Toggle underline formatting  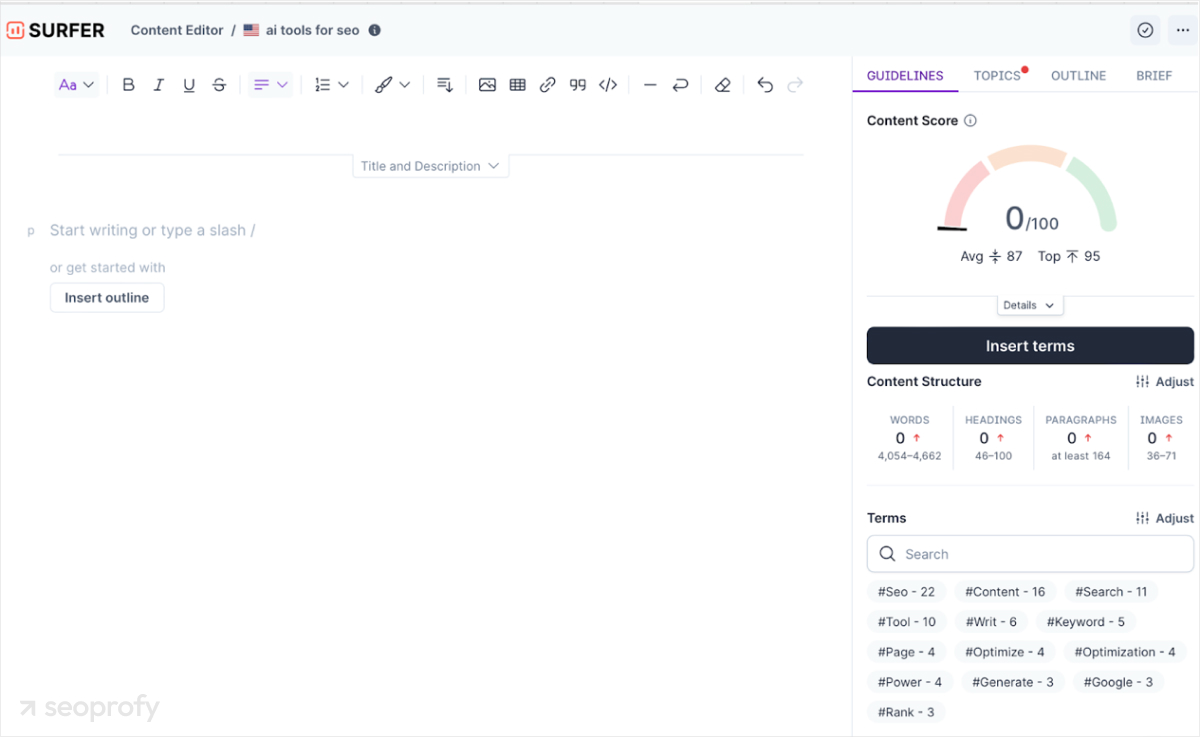pyautogui.click(x=189, y=85)
